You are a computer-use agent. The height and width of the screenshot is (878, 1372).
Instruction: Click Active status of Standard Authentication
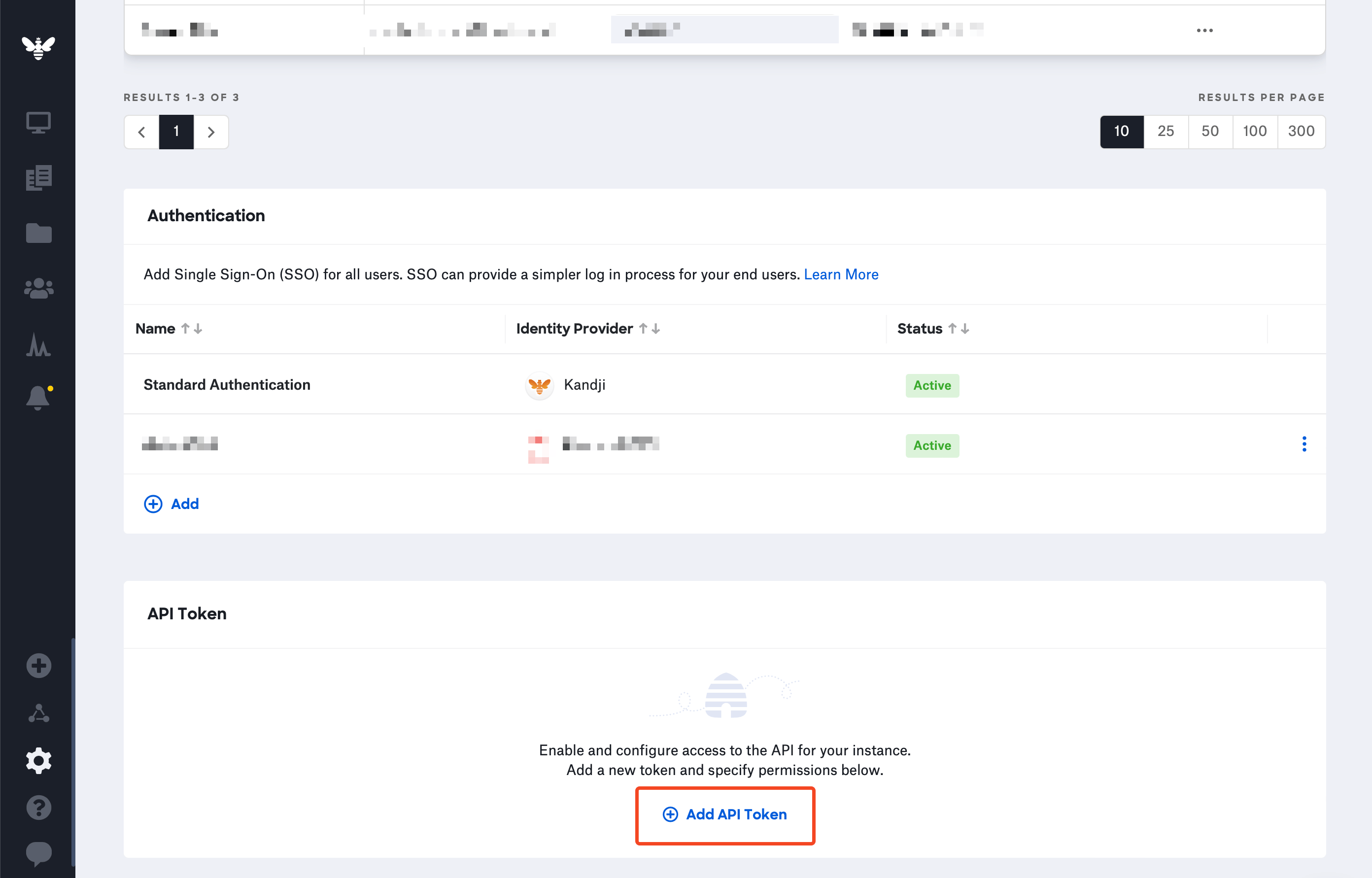(x=932, y=386)
